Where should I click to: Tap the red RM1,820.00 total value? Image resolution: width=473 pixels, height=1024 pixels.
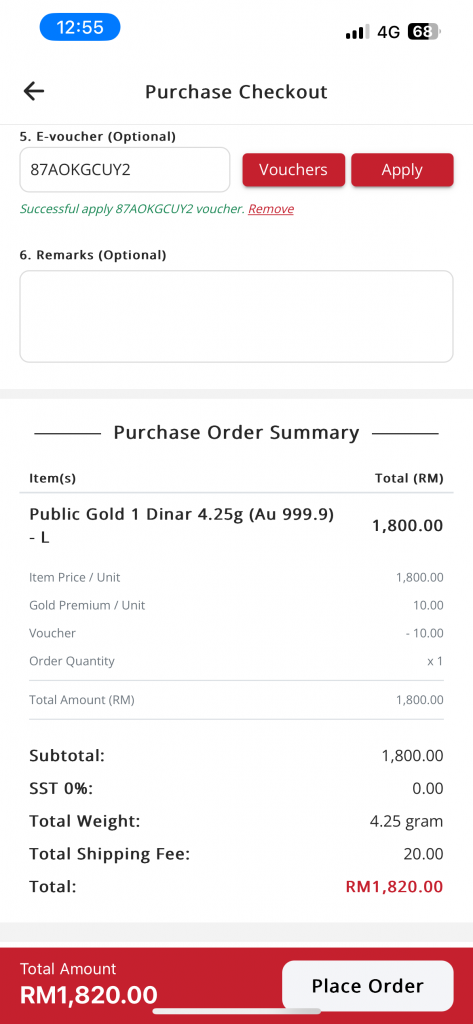tap(394, 887)
